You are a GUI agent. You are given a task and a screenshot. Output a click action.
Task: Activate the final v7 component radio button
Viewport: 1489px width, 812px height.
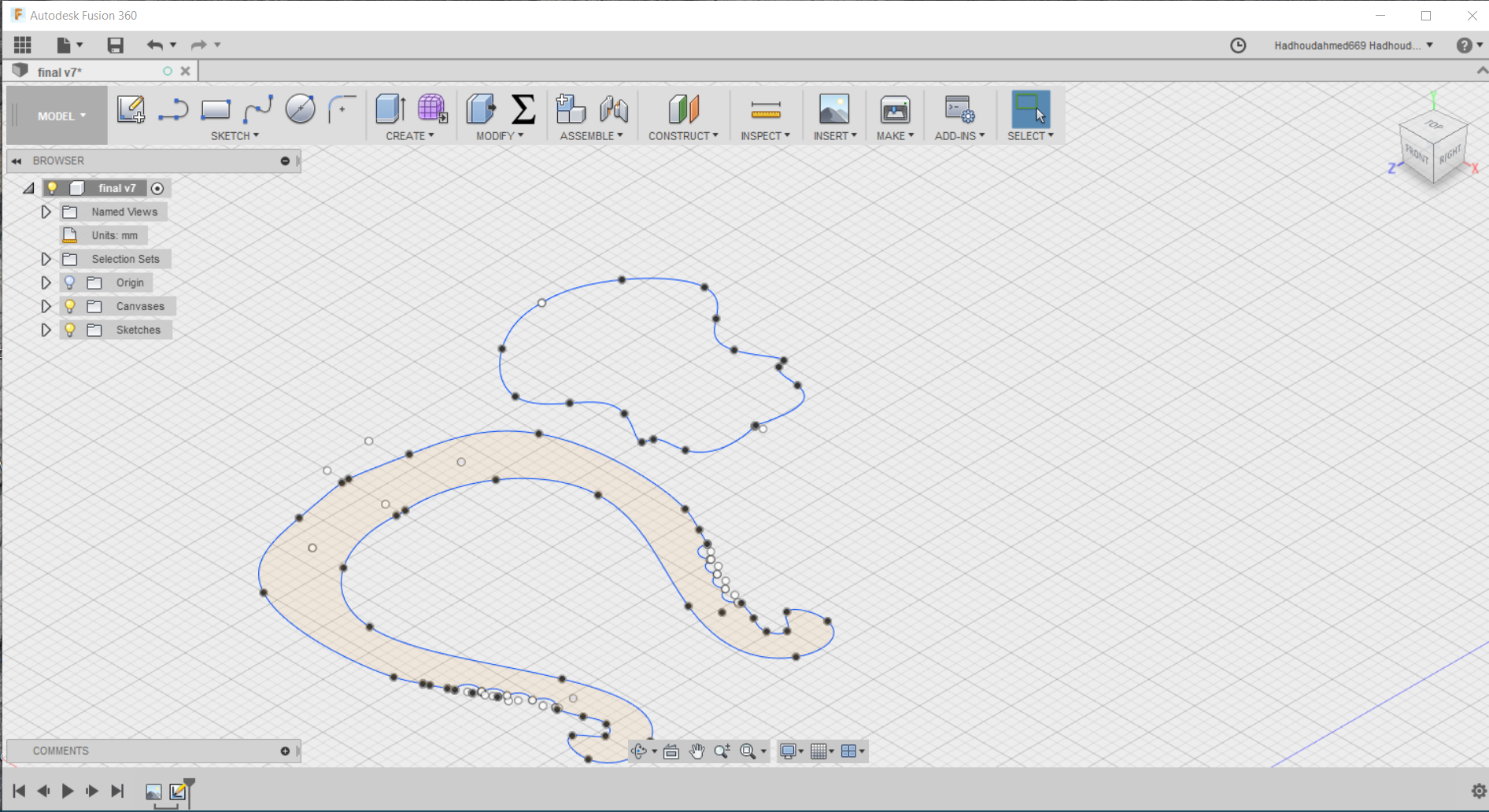[157, 188]
